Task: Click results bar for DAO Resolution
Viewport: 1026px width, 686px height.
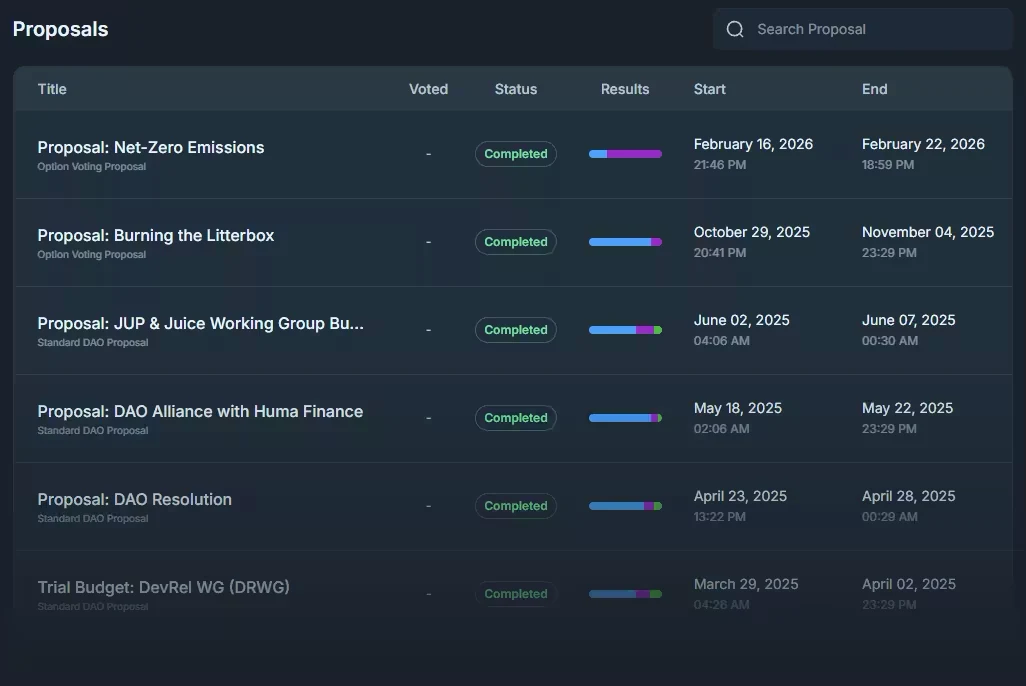Action: pyautogui.click(x=626, y=506)
